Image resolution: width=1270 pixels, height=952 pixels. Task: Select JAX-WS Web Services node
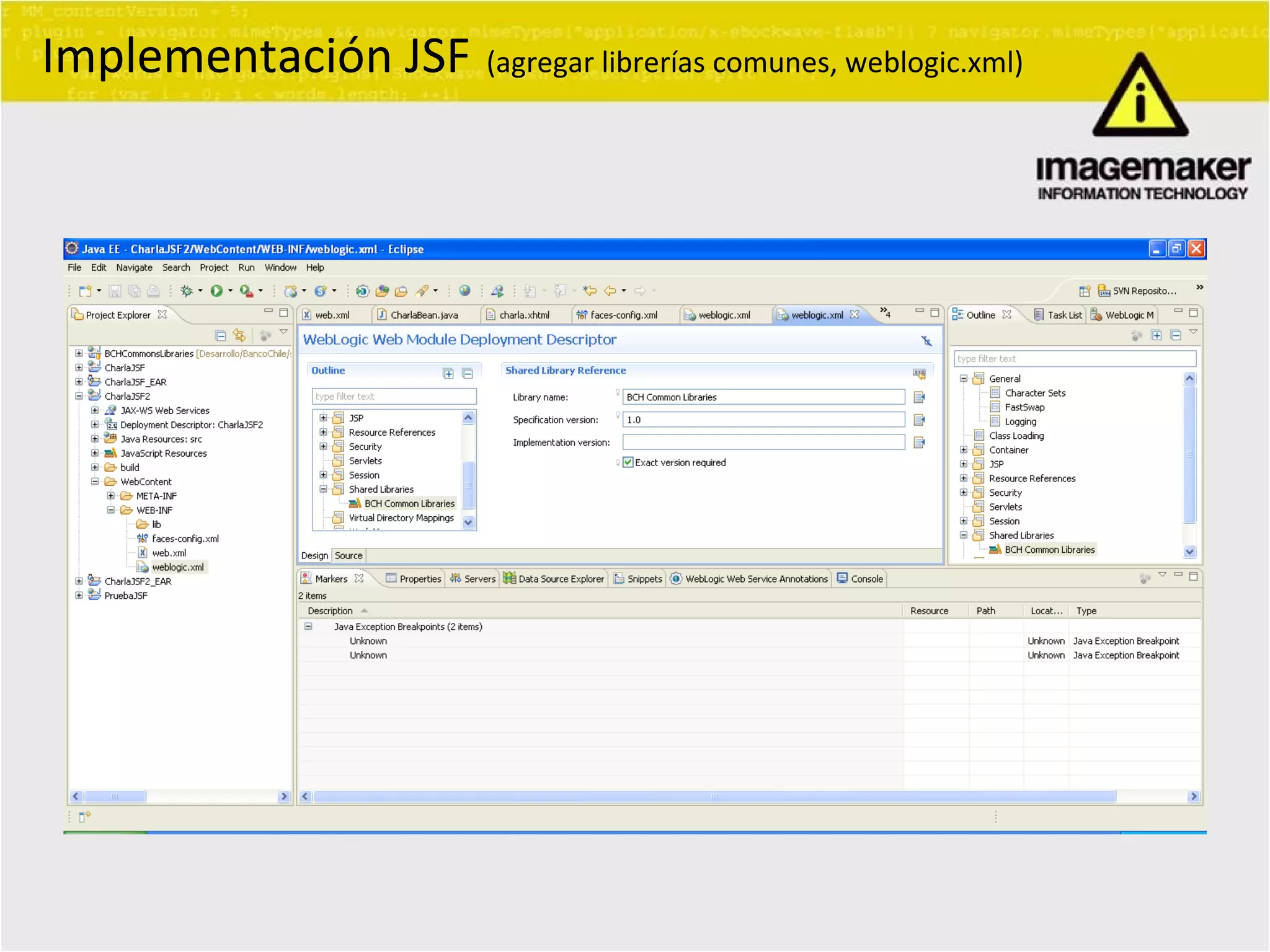(164, 410)
